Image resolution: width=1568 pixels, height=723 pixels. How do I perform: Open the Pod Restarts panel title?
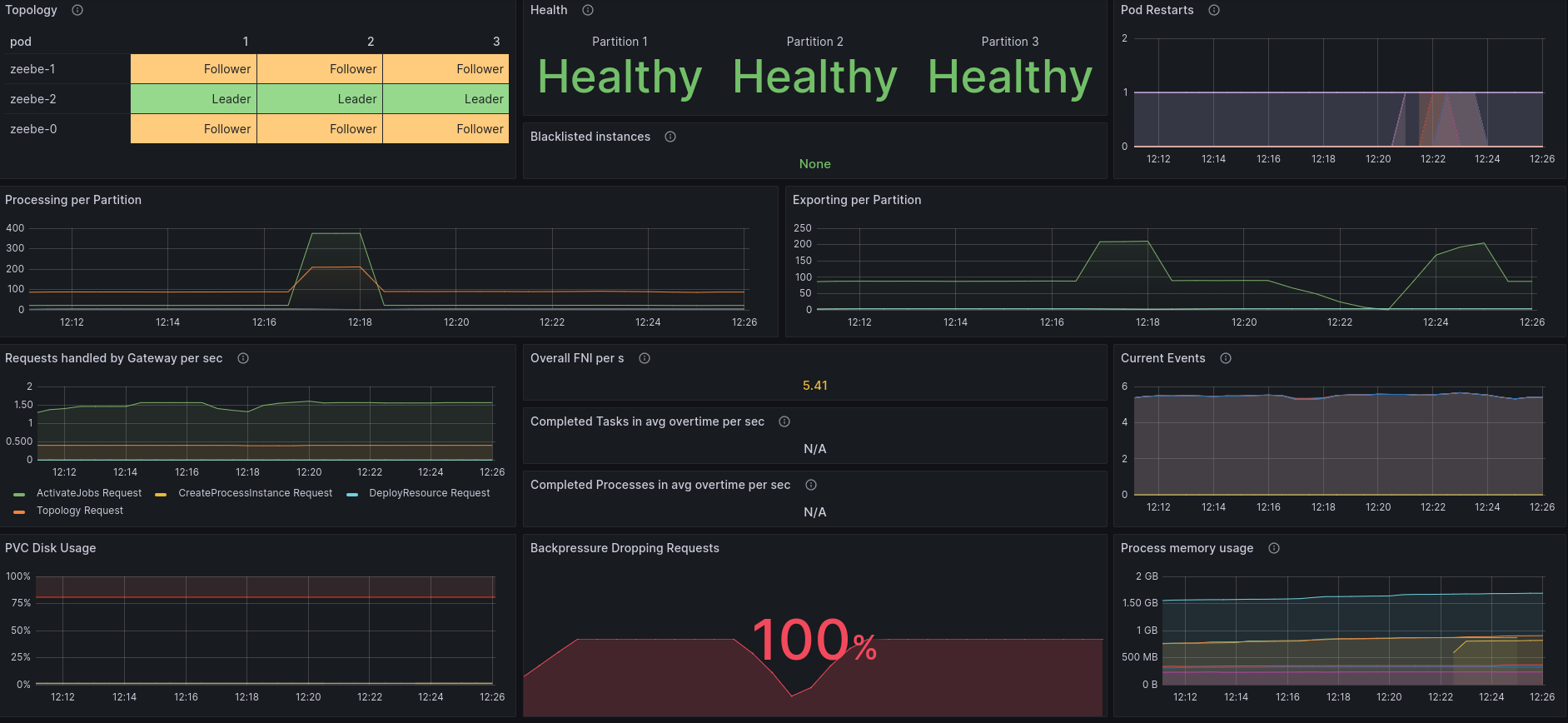[1157, 10]
